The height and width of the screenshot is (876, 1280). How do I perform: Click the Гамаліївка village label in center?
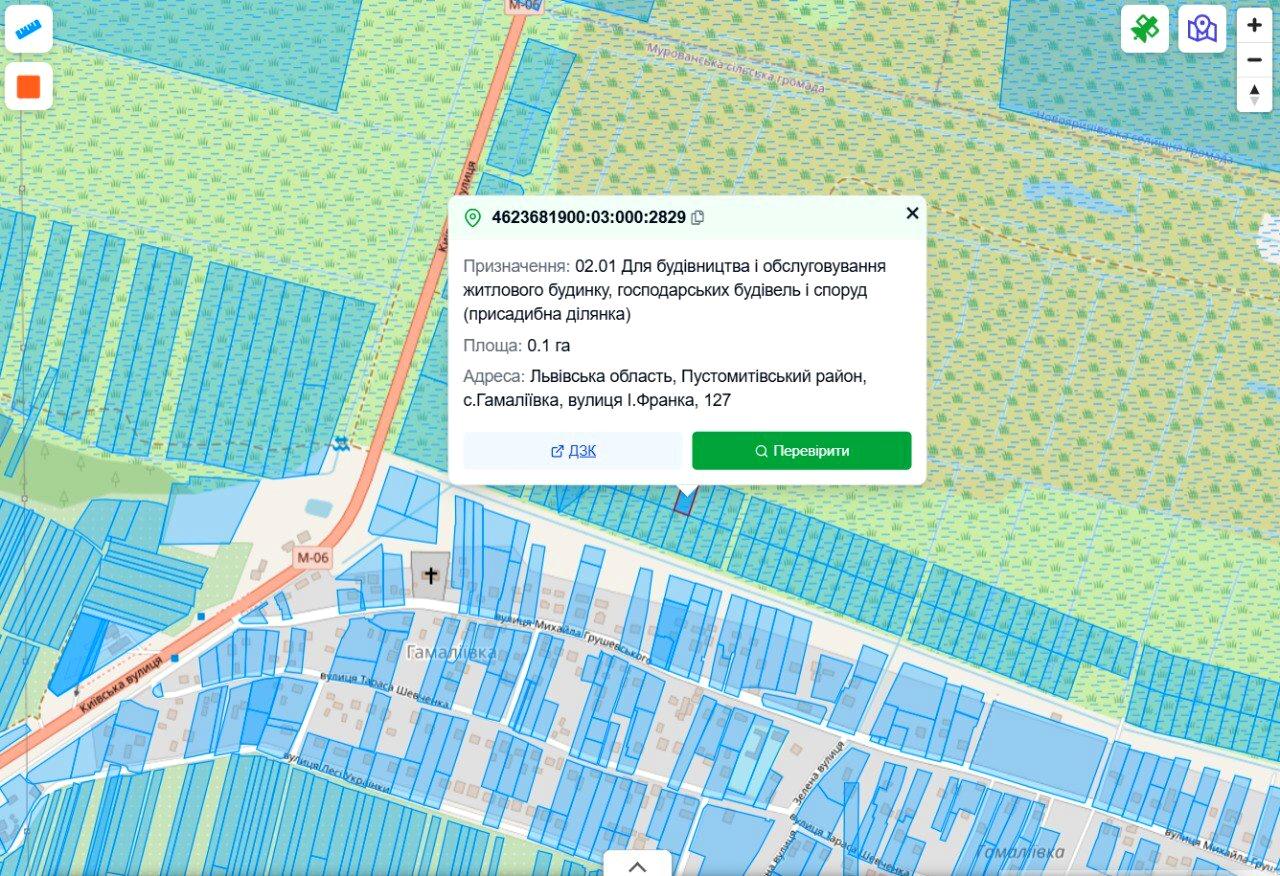452,652
